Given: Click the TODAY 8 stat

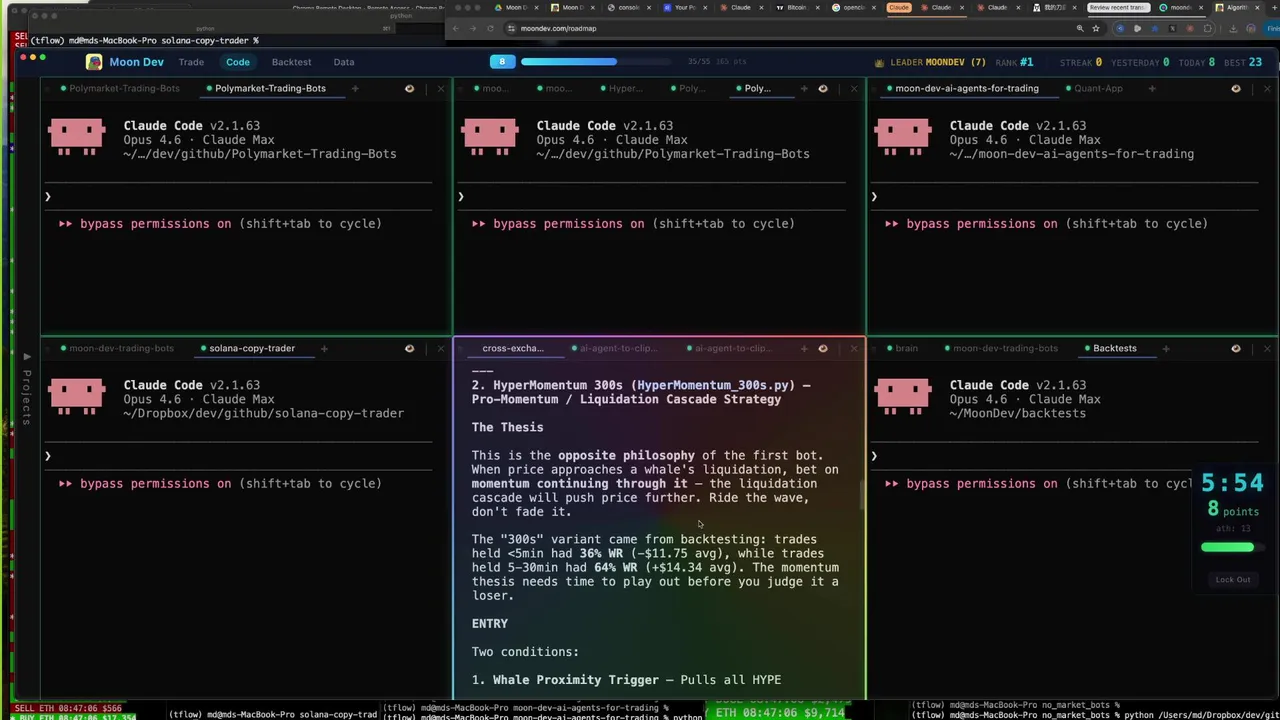Looking at the screenshot, I should click(x=1197, y=62).
